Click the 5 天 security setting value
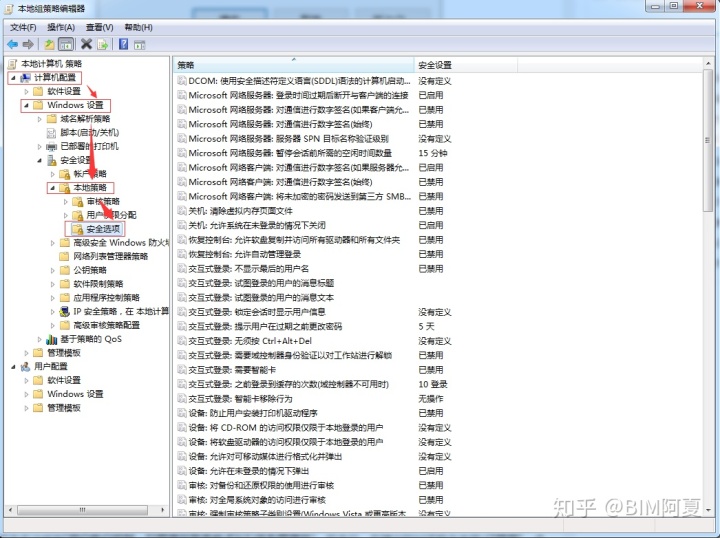Screen dimensions: 720x538 (x=426, y=327)
